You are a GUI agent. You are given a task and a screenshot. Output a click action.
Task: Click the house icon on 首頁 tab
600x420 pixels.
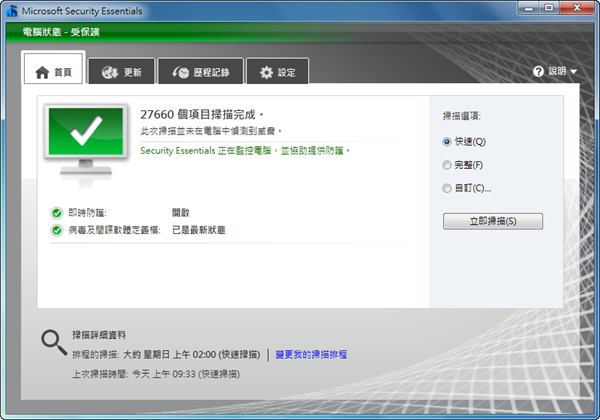[42, 72]
